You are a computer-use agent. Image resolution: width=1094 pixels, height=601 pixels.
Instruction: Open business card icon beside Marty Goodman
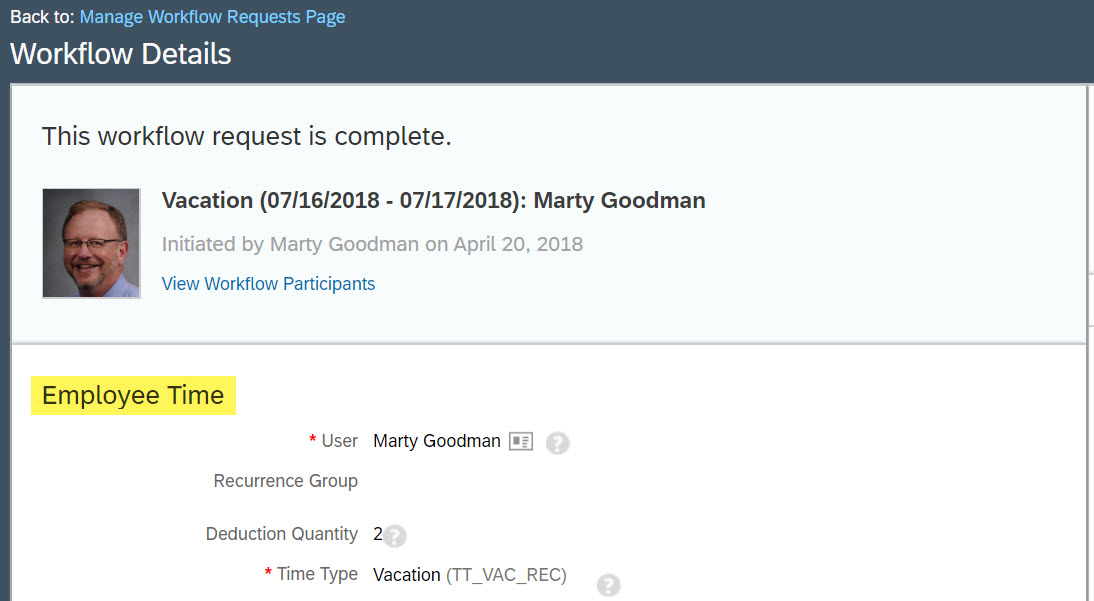pos(521,441)
